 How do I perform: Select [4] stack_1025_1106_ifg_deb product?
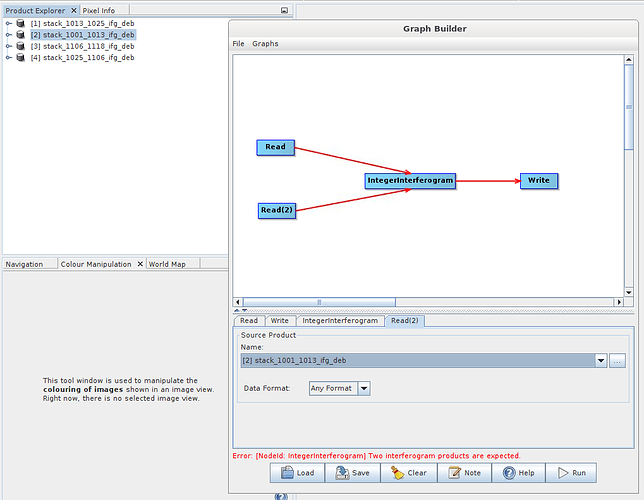[x=83, y=58]
